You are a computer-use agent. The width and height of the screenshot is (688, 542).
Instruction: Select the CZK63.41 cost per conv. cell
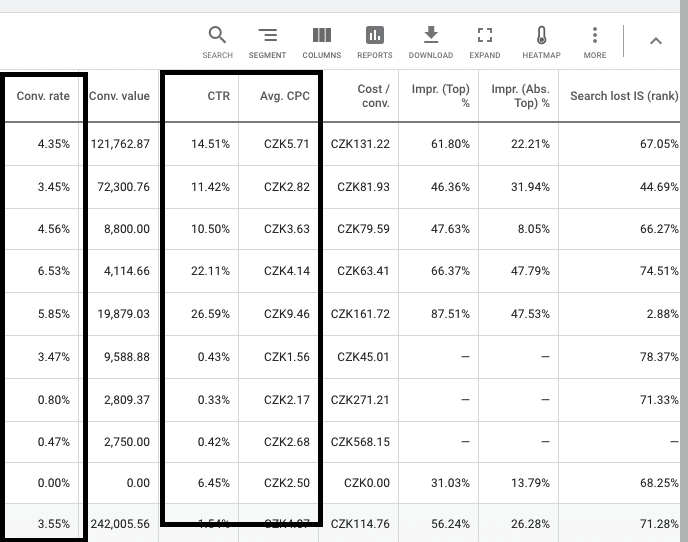[x=363, y=271]
